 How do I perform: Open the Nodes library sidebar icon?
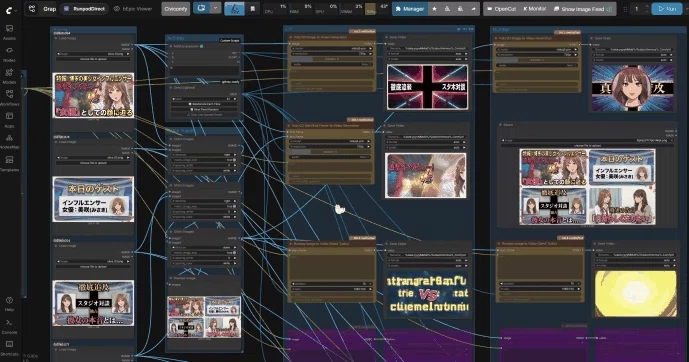click(9, 54)
